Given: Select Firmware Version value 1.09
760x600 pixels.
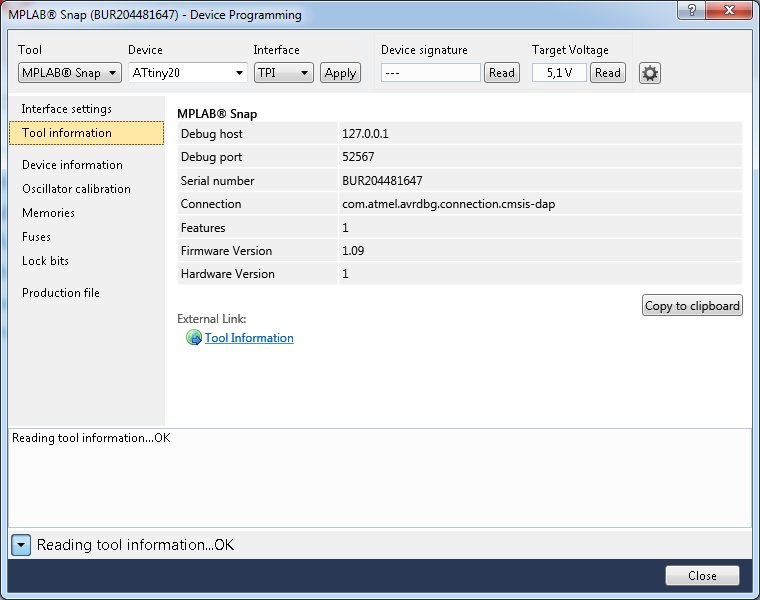Looking at the screenshot, I should coord(353,251).
